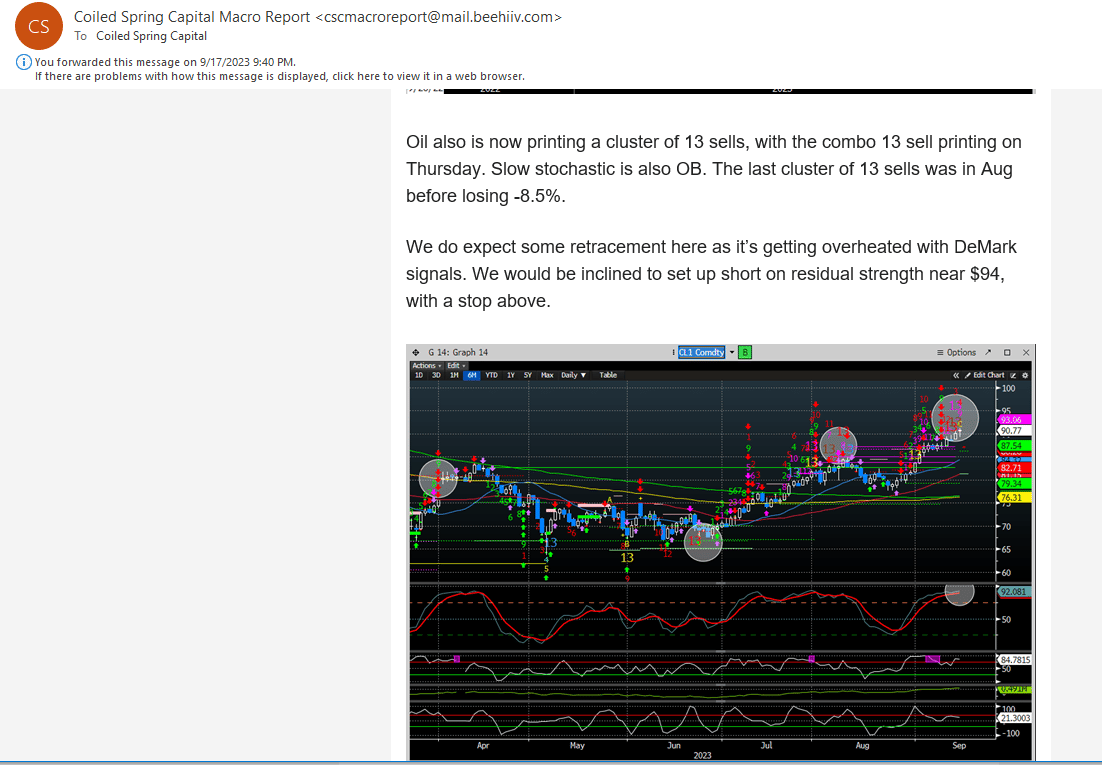Screen dimensions: 1102x765
Task: Click the 92.081 stochastic value label
Action: 1013,592
